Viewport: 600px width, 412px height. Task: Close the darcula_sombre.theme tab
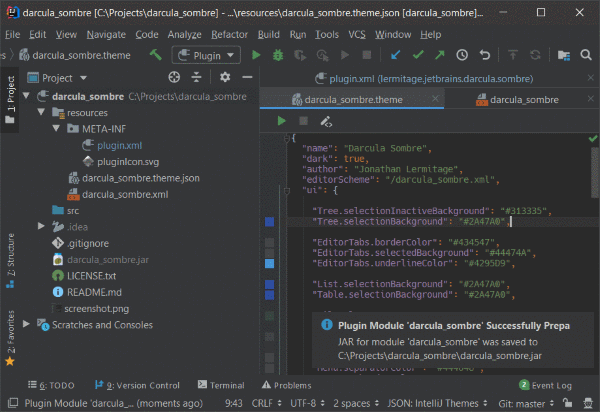(435, 99)
